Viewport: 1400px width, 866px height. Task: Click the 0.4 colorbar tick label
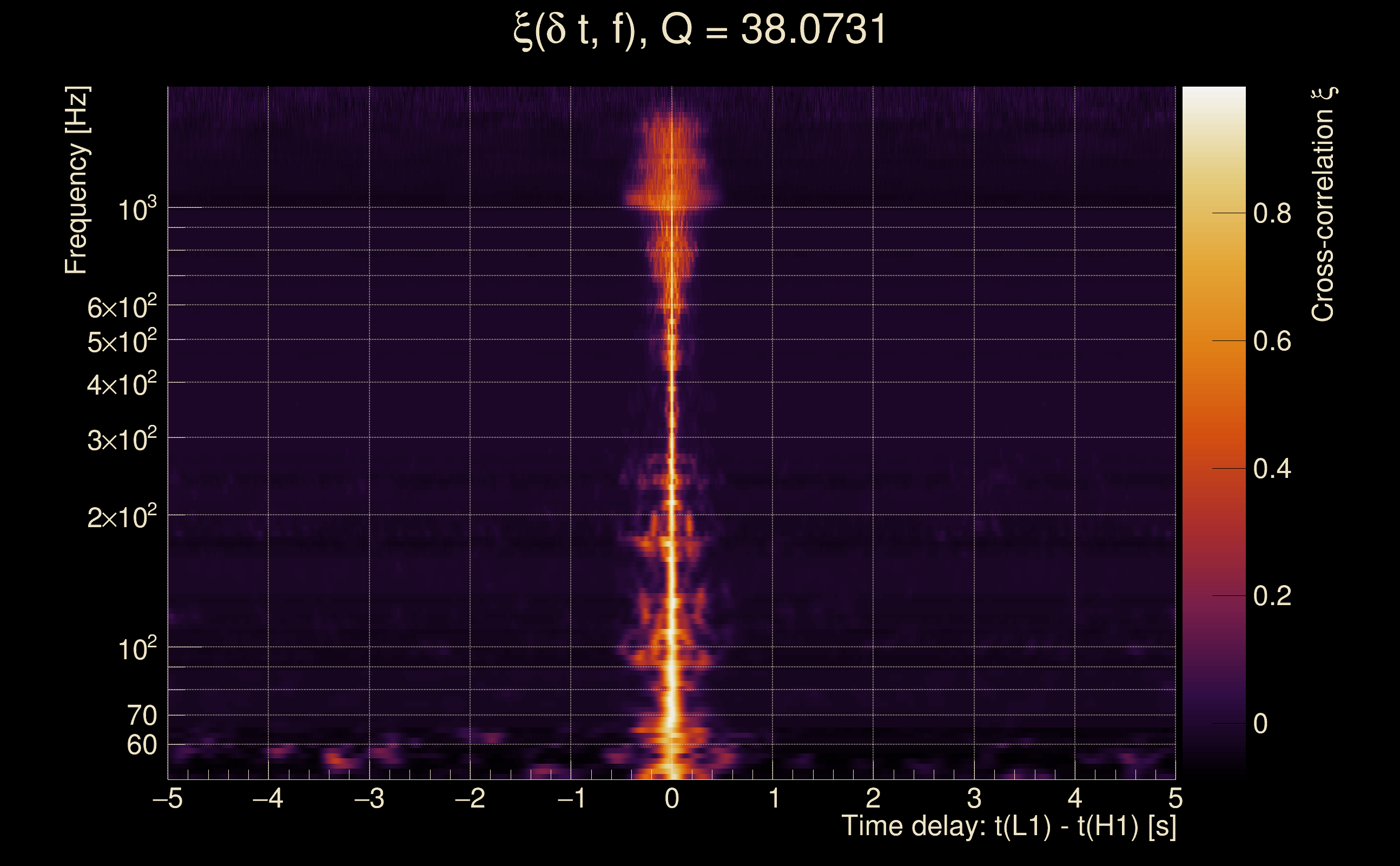coord(1271,469)
